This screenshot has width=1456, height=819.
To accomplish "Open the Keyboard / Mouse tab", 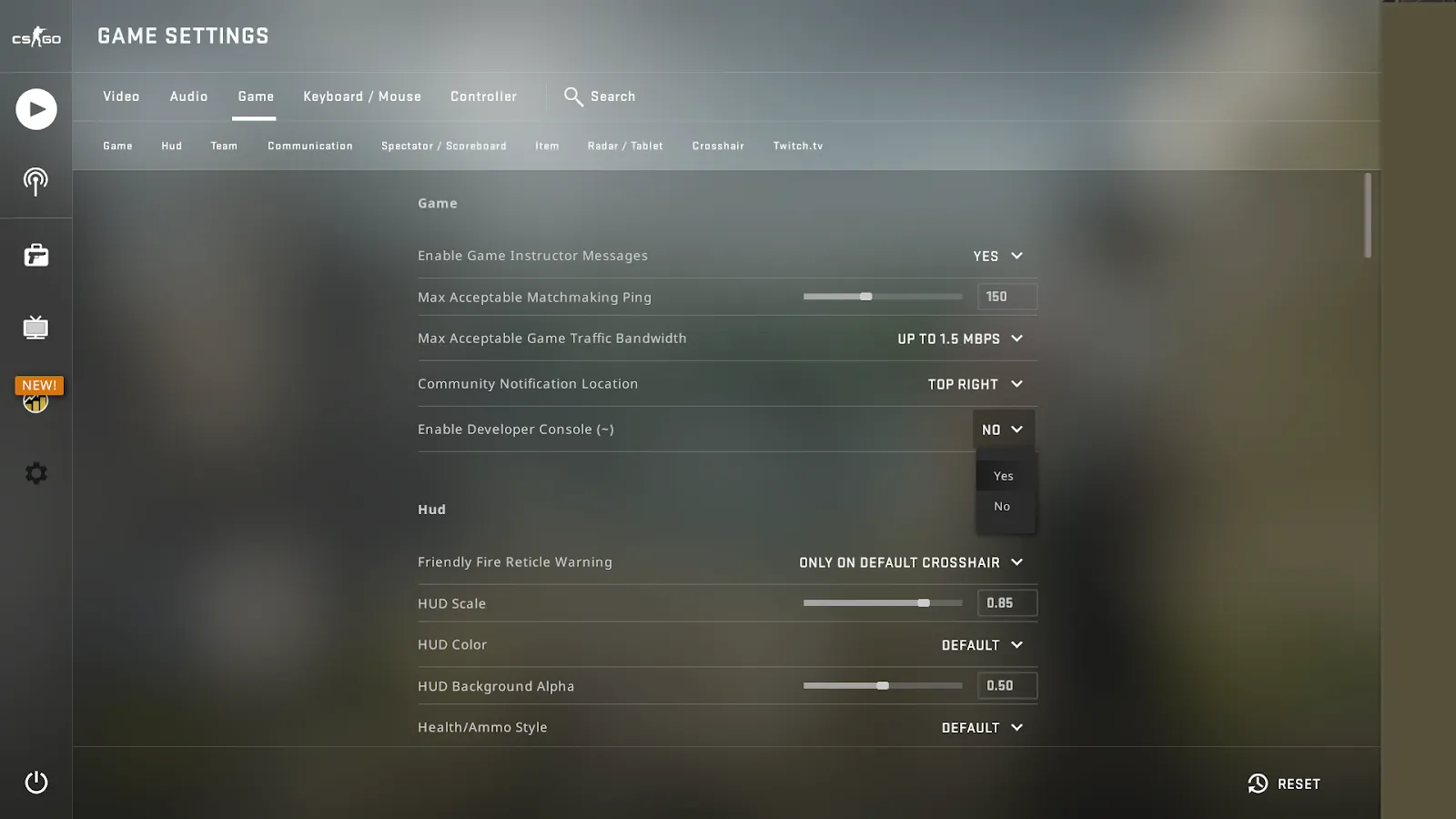I will pyautogui.click(x=362, y=96).
